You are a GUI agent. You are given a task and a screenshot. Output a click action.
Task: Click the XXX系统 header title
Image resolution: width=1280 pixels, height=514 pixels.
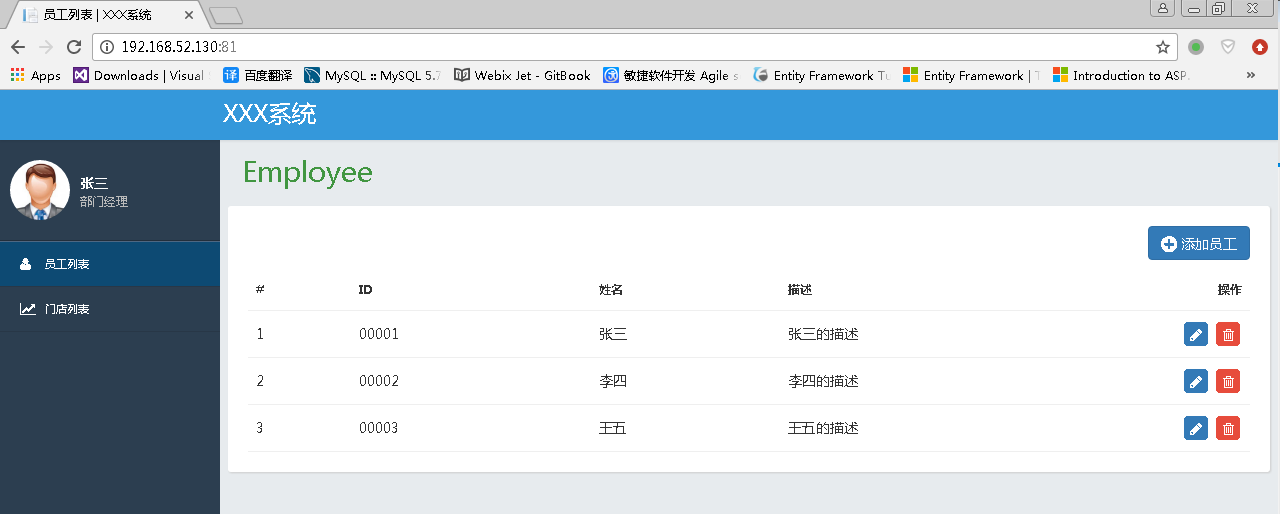pyautogui.click(x=269, y=114)
